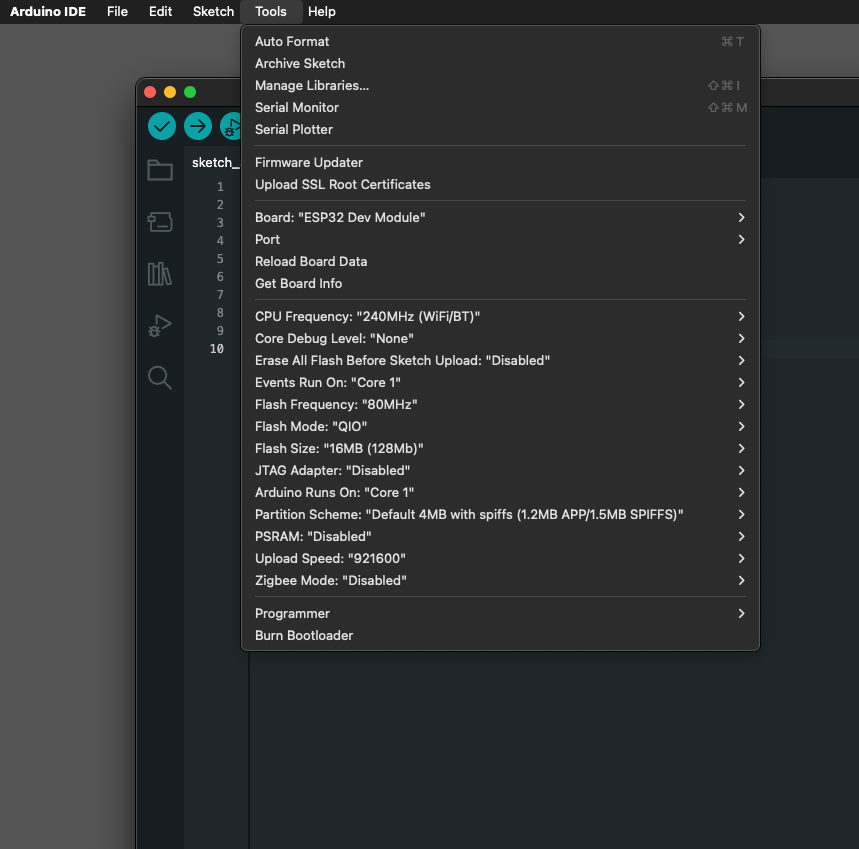
Task: Click the Start Debugging toolbar button
Action: (x=231, y=127)
